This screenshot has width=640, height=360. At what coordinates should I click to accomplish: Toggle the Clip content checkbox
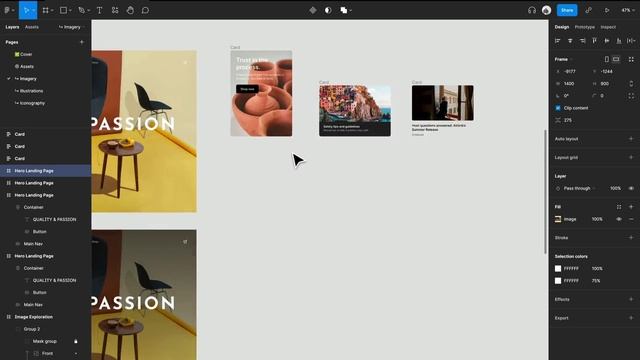(x=558, y=108)
